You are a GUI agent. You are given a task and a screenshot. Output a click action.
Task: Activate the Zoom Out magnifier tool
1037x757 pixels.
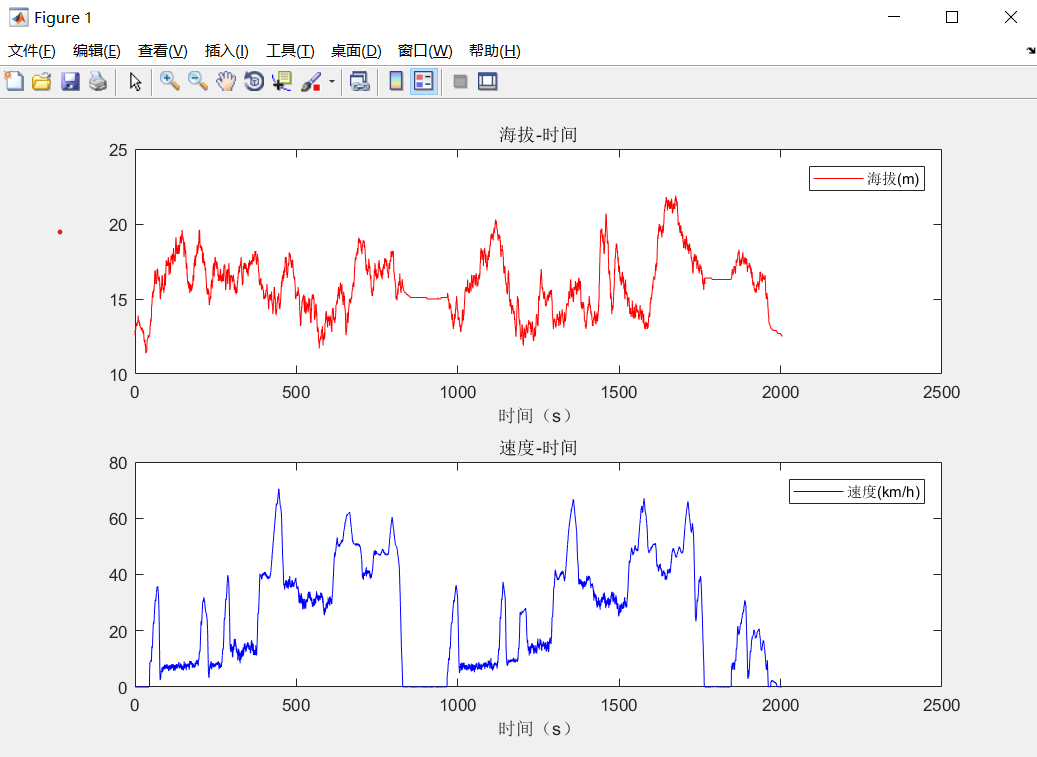pyautogui.click(x=198, y=81)
